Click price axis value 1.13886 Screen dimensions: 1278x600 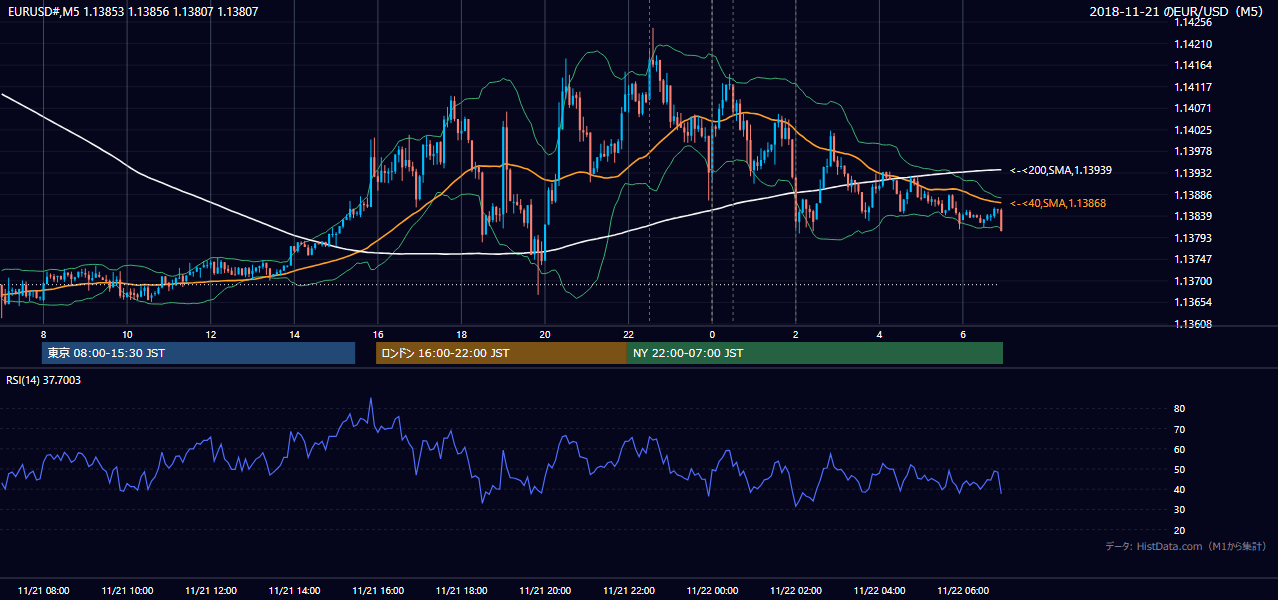click(x=1193, y=195)
